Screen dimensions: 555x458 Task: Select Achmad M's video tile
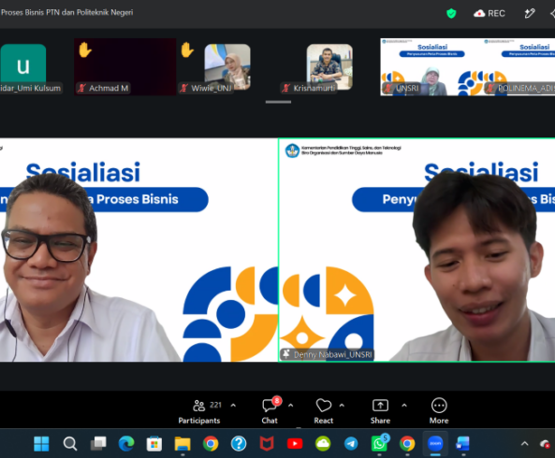[x=125, y=67]
